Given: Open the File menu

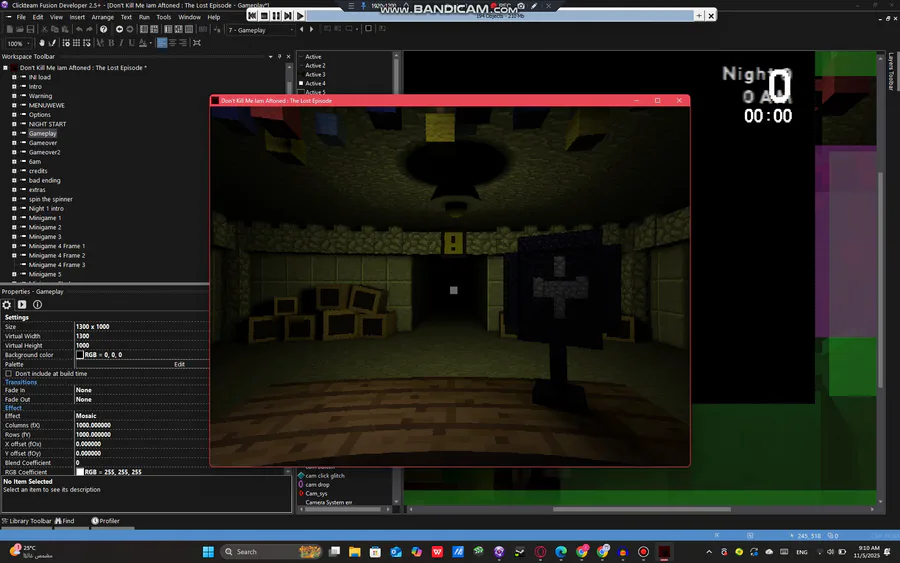Looking at the screenshot, I should point(21,17).
